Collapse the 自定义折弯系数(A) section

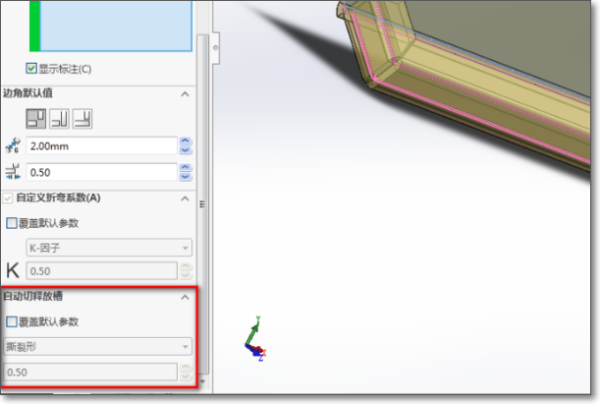(185, 198)
